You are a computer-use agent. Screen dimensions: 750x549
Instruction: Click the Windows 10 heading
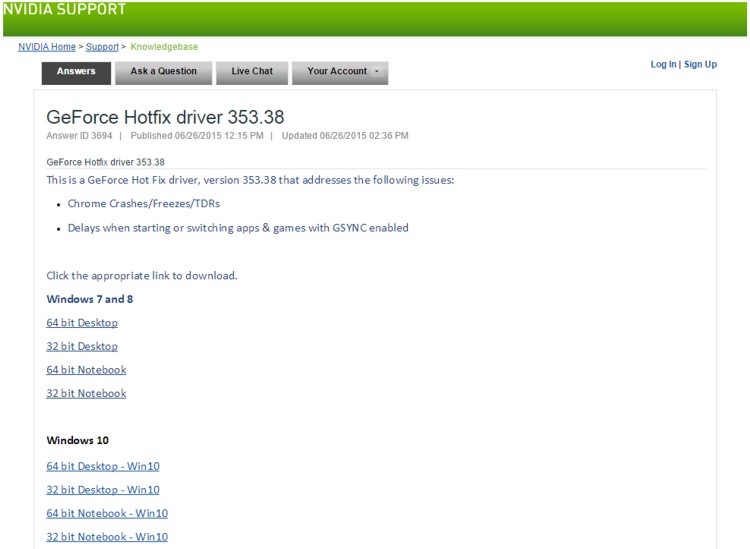coord(77,440)
